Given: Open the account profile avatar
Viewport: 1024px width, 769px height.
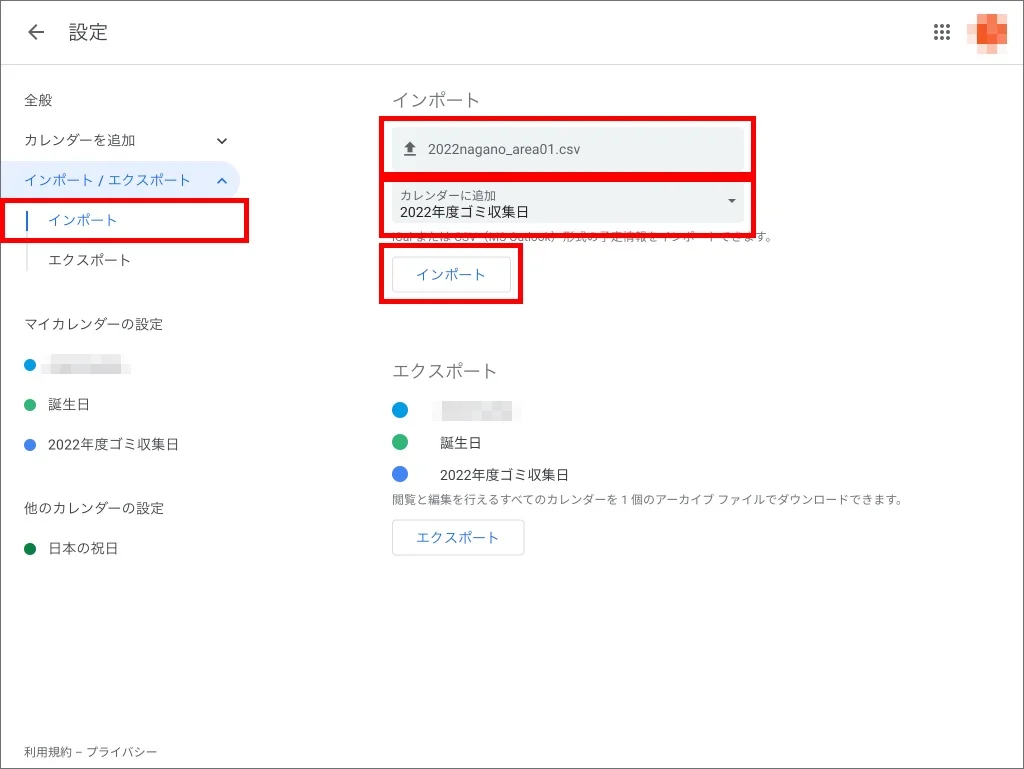Looking at the screenshot, I should (986, 32).
